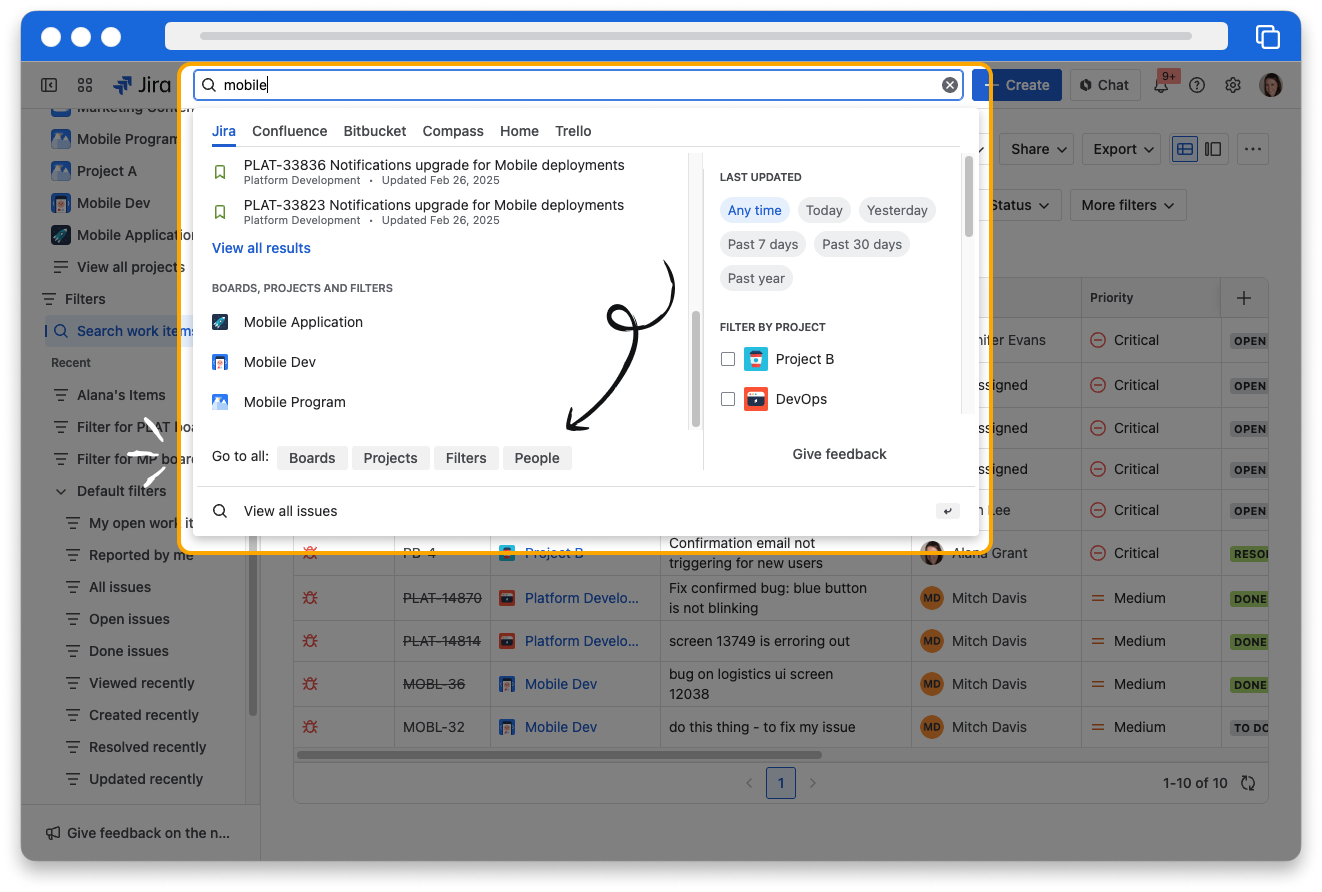Click the bookmark icon for PLAT-33823
Viewport: 1322px width, 892px height.
click(220, 212)
